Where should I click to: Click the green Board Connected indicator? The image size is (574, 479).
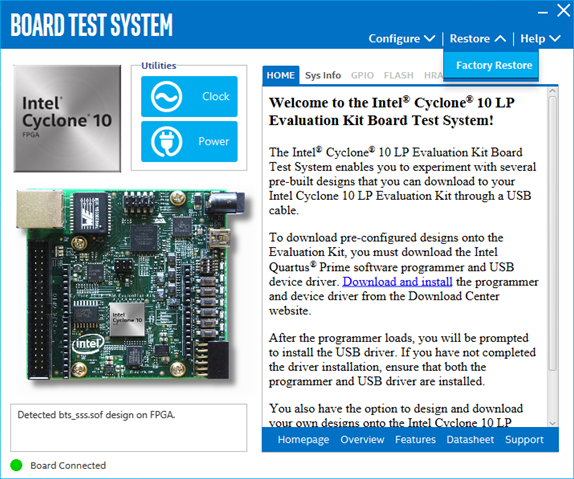(x=16, y=465)
